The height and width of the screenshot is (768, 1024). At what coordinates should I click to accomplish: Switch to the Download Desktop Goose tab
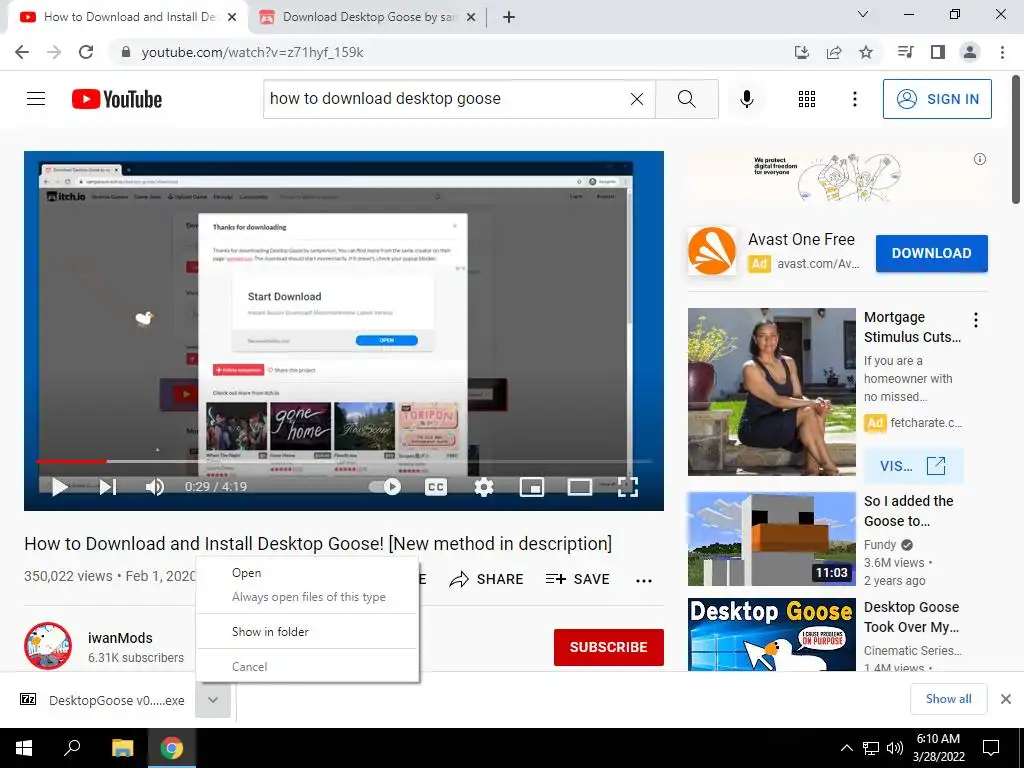(368, 17)
